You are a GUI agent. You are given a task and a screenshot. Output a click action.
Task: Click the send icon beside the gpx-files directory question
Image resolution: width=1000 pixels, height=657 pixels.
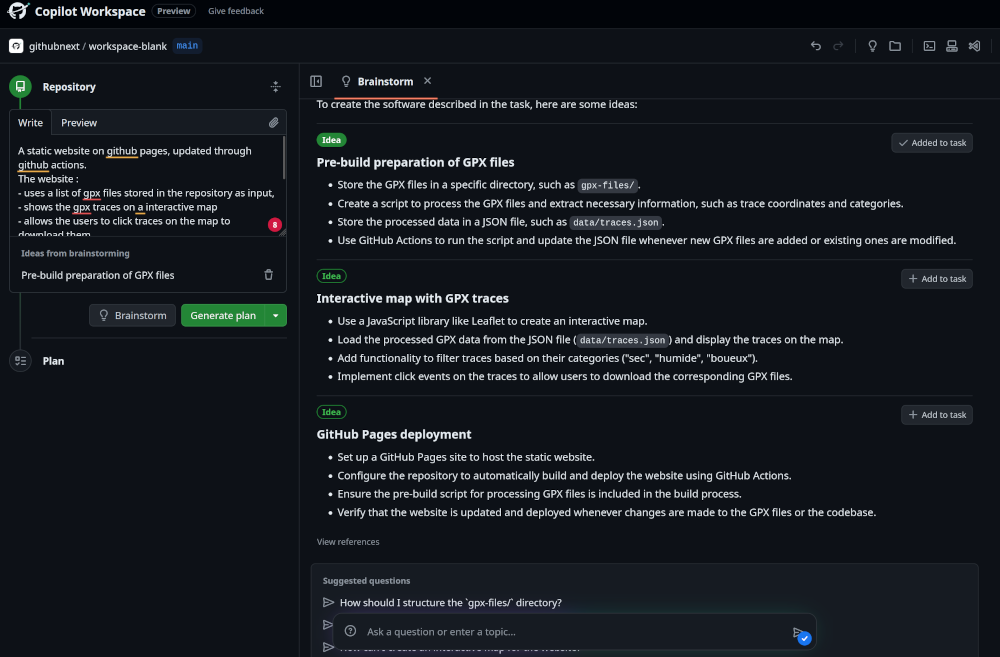pos(328,602)
